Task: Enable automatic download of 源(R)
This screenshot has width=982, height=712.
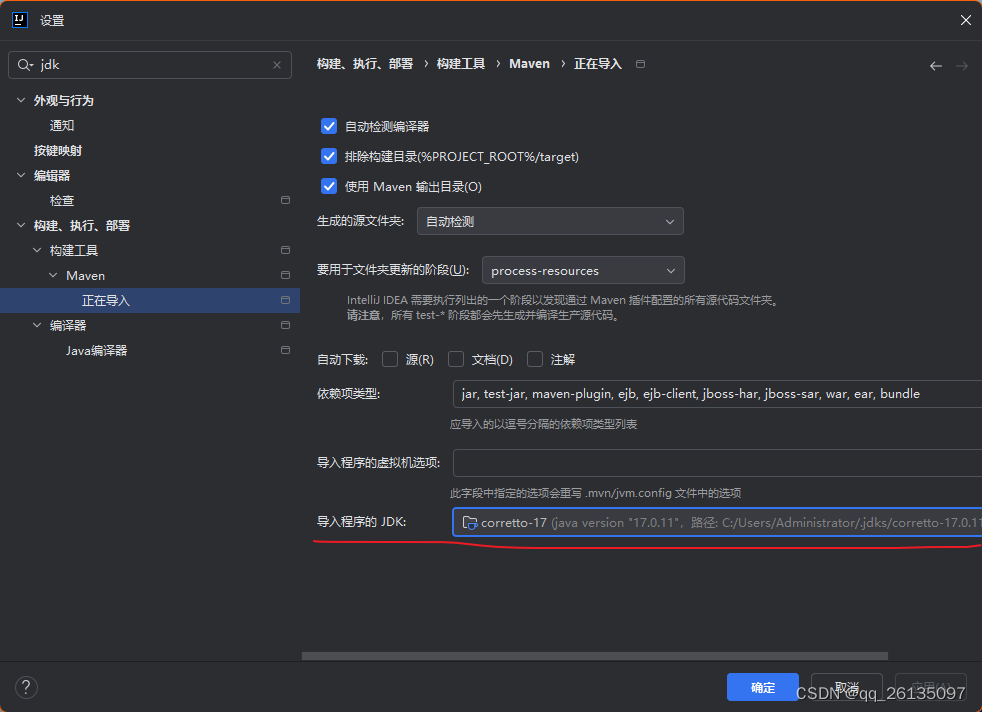Action: [390, 359]
